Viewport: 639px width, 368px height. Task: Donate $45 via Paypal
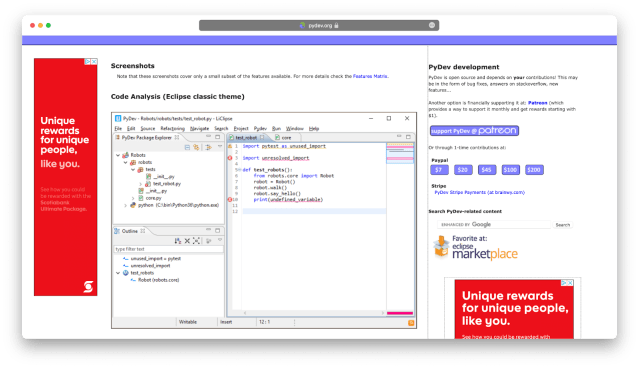[x=487, y=170]
